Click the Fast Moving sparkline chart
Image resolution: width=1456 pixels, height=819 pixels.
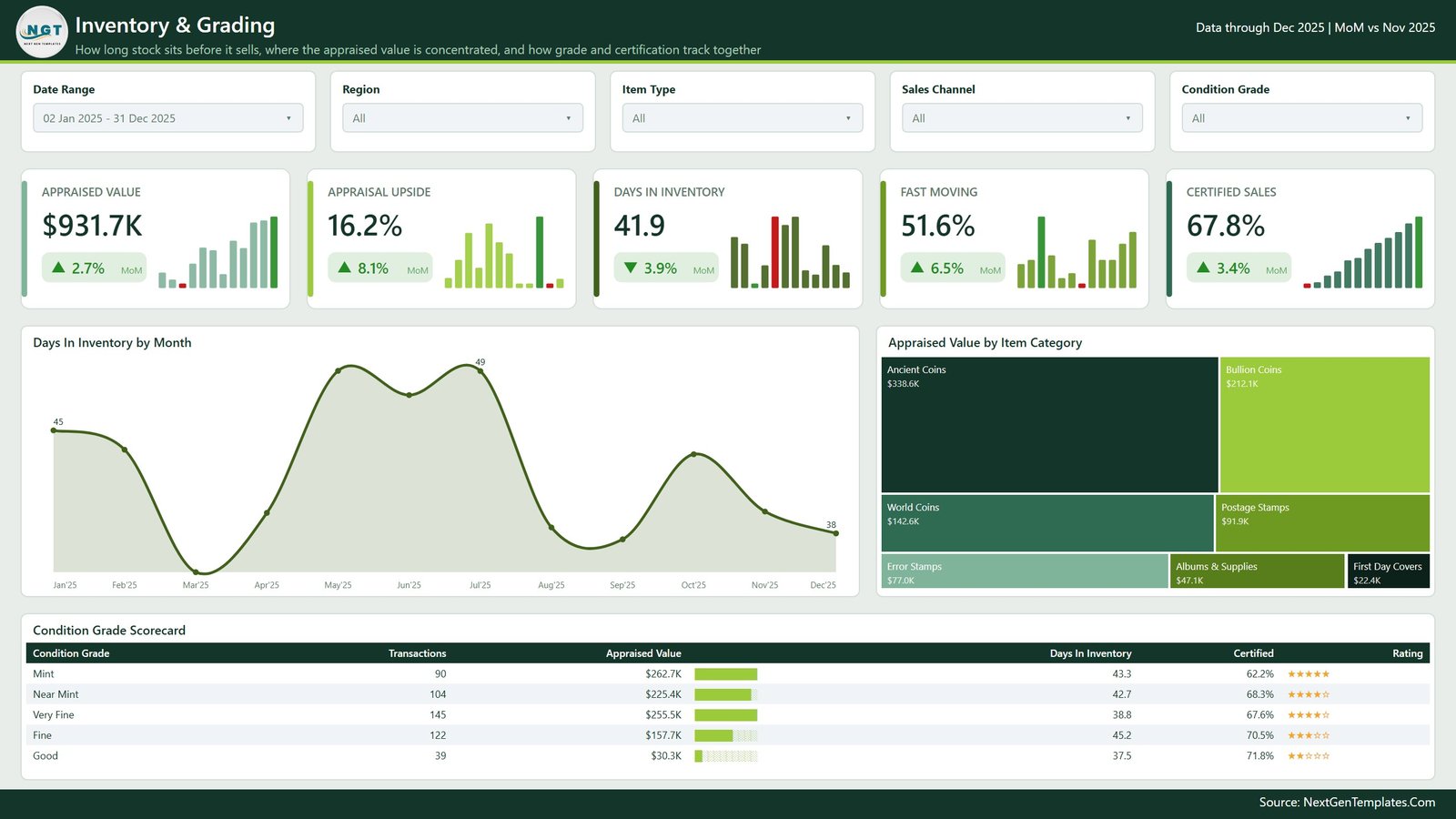[1077, 252]
